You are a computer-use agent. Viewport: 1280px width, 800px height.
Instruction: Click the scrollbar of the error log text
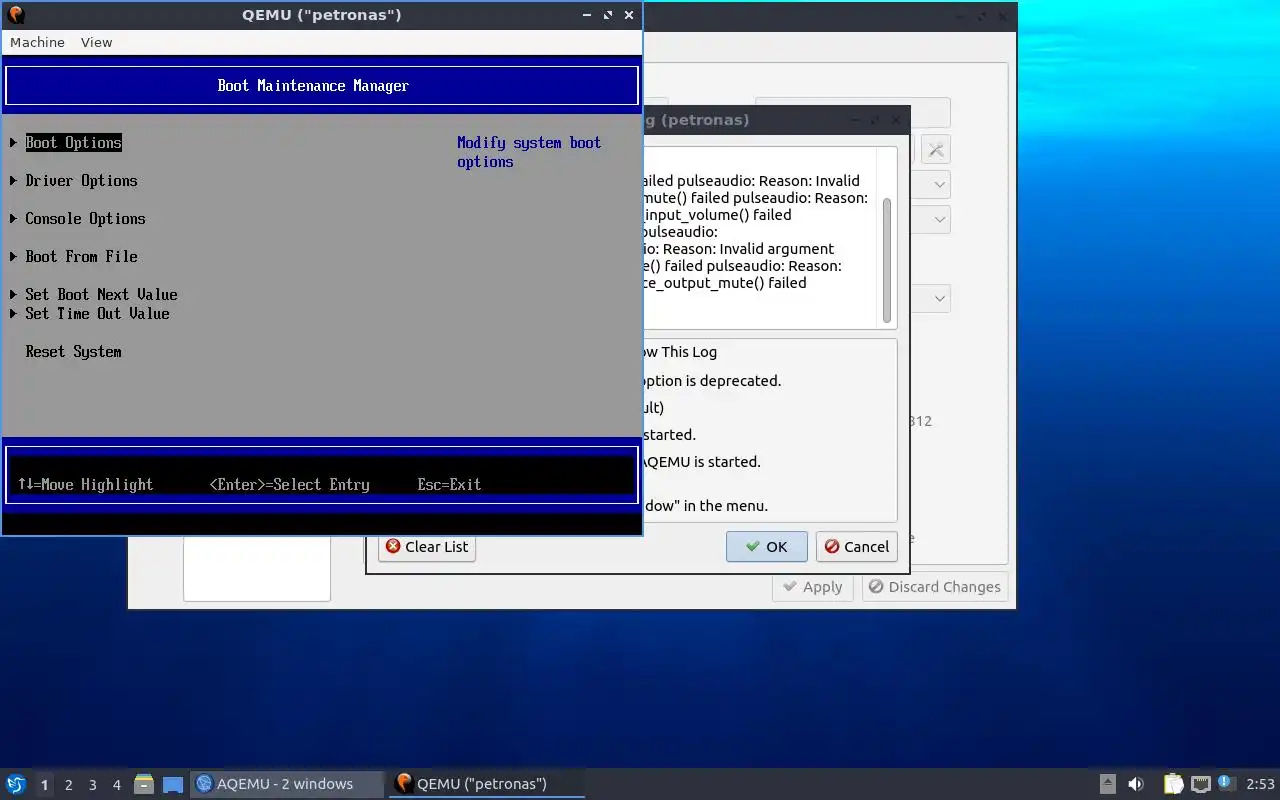(887, 259)
